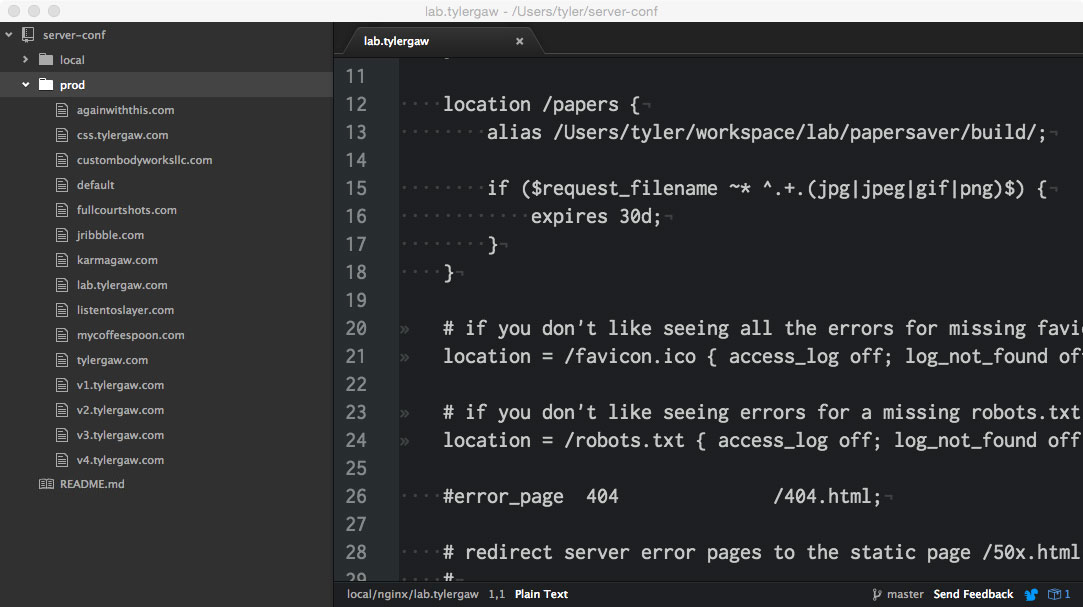
Task: Expand the local folder chevron
Action: tap(24, 59)
